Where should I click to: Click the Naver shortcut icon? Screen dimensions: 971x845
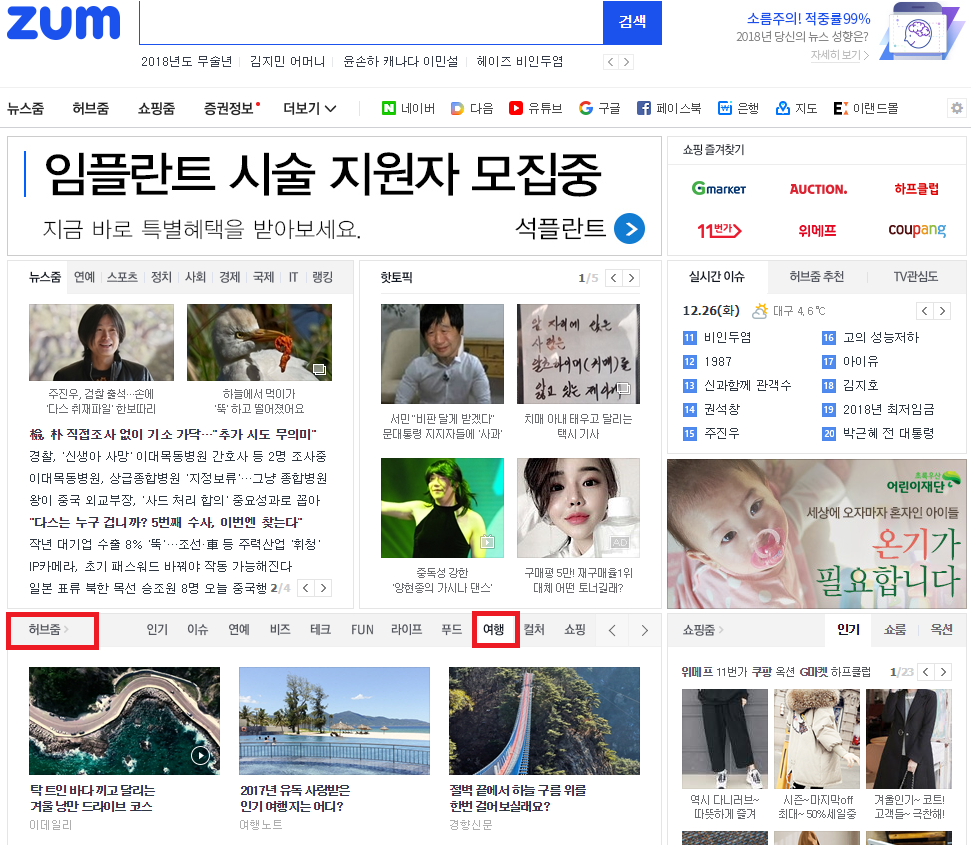point(389,108)
